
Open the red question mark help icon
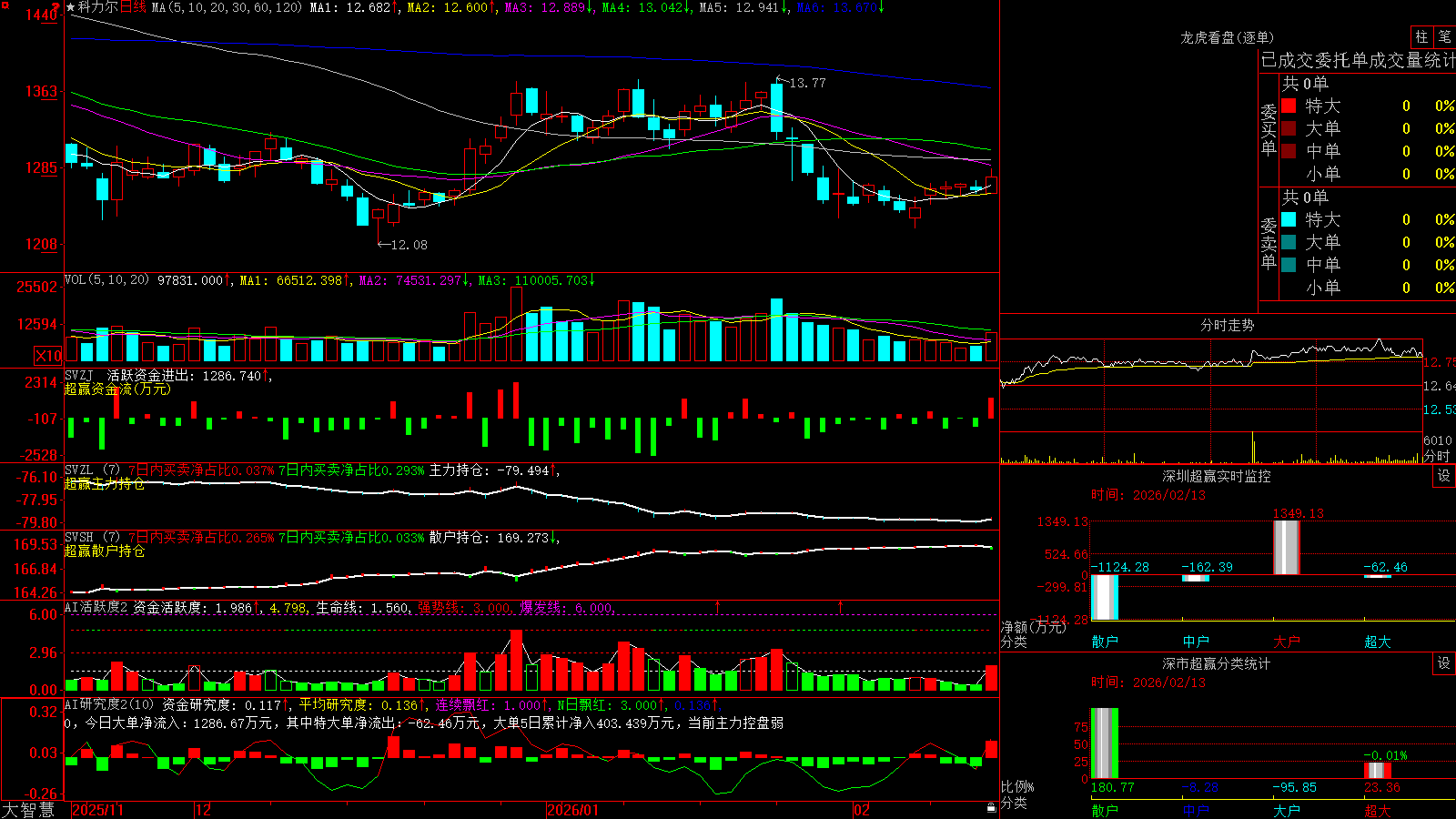click(56, 6)
